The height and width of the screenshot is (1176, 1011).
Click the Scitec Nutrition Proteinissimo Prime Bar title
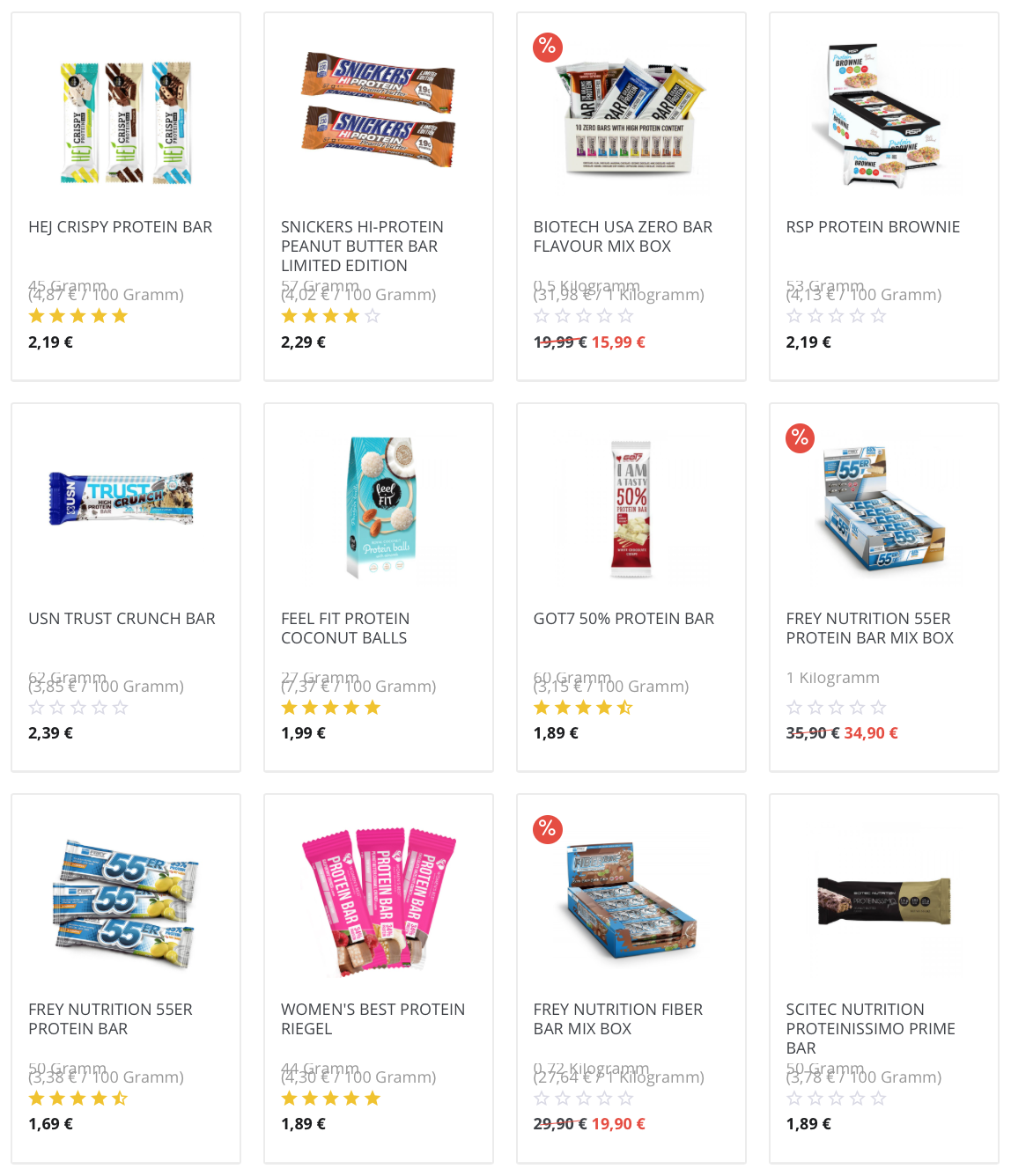tap(871, 1029)
